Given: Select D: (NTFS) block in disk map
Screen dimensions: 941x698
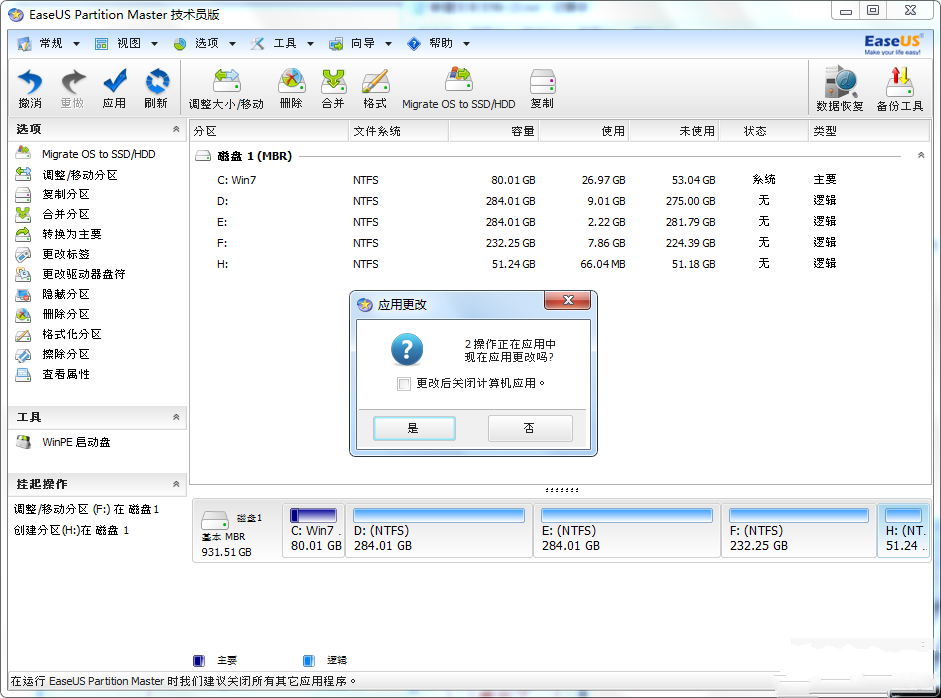Looking at the screenshot, I should coord(439,531).
